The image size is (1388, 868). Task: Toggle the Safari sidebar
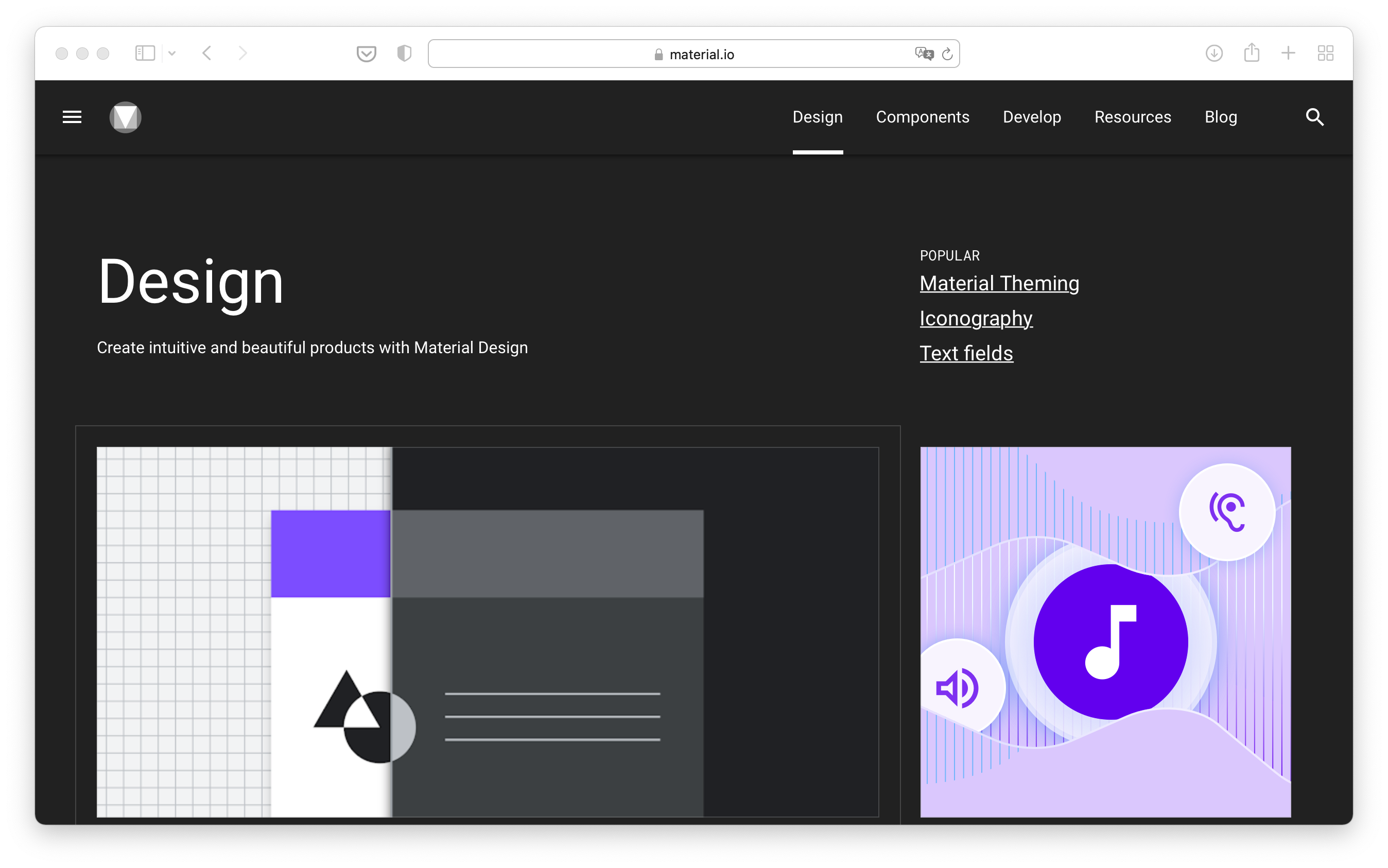(145, 54)
